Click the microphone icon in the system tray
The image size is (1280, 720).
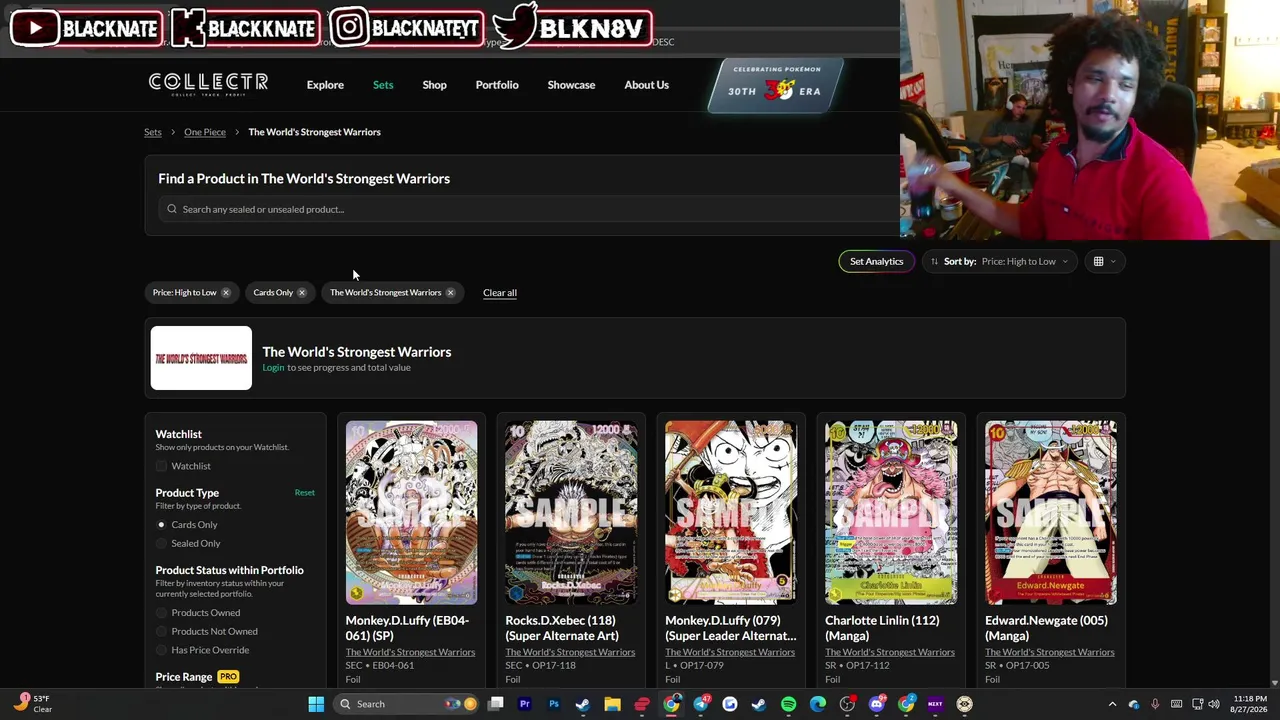[x=1155, y=704]
